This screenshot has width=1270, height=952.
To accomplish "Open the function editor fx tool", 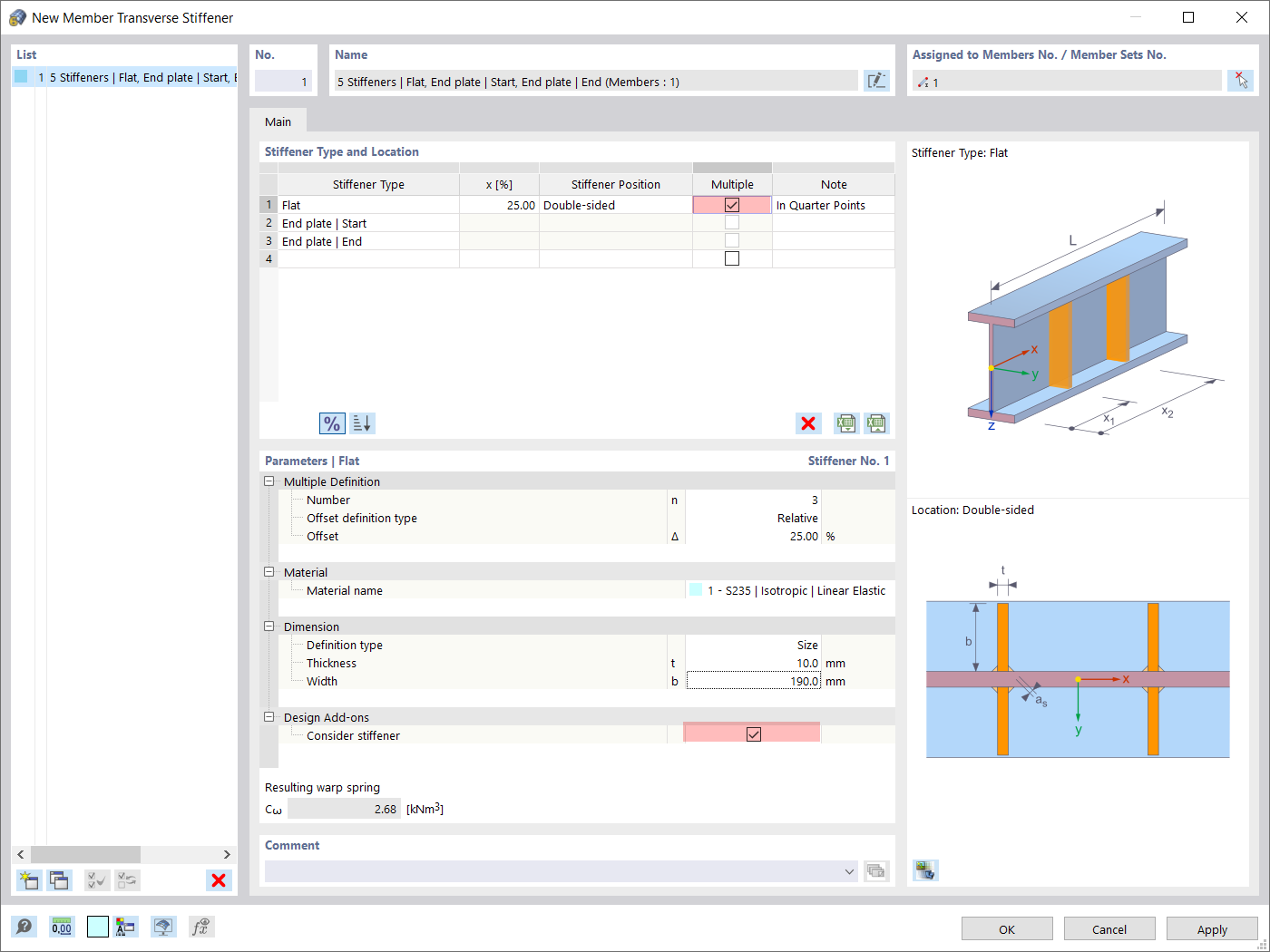I will tap(200, 926).
